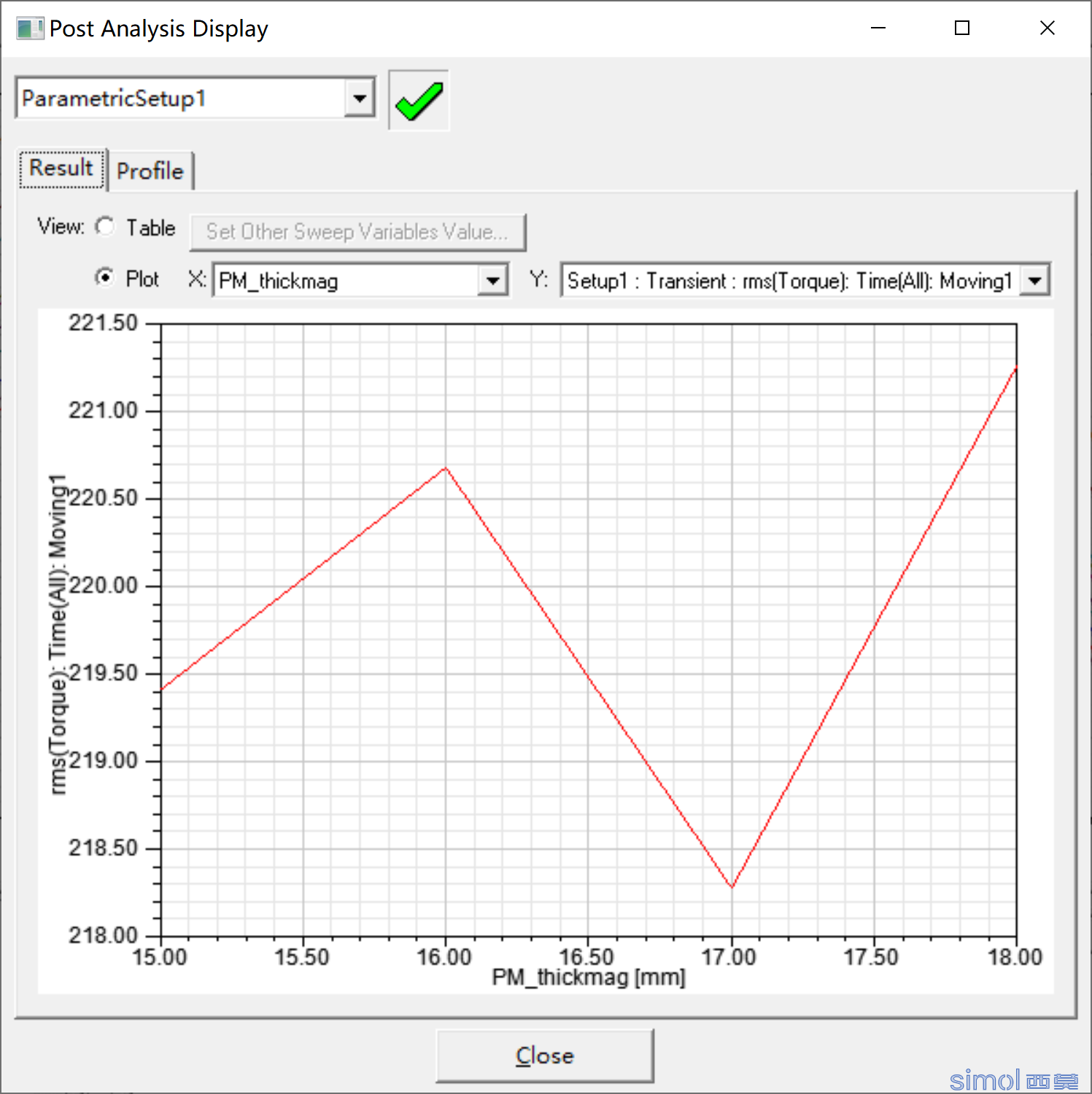Open the ParametricSetup1 dropdown arrow
This screenshot has height=1094, width=1092.
pos(360,98)
